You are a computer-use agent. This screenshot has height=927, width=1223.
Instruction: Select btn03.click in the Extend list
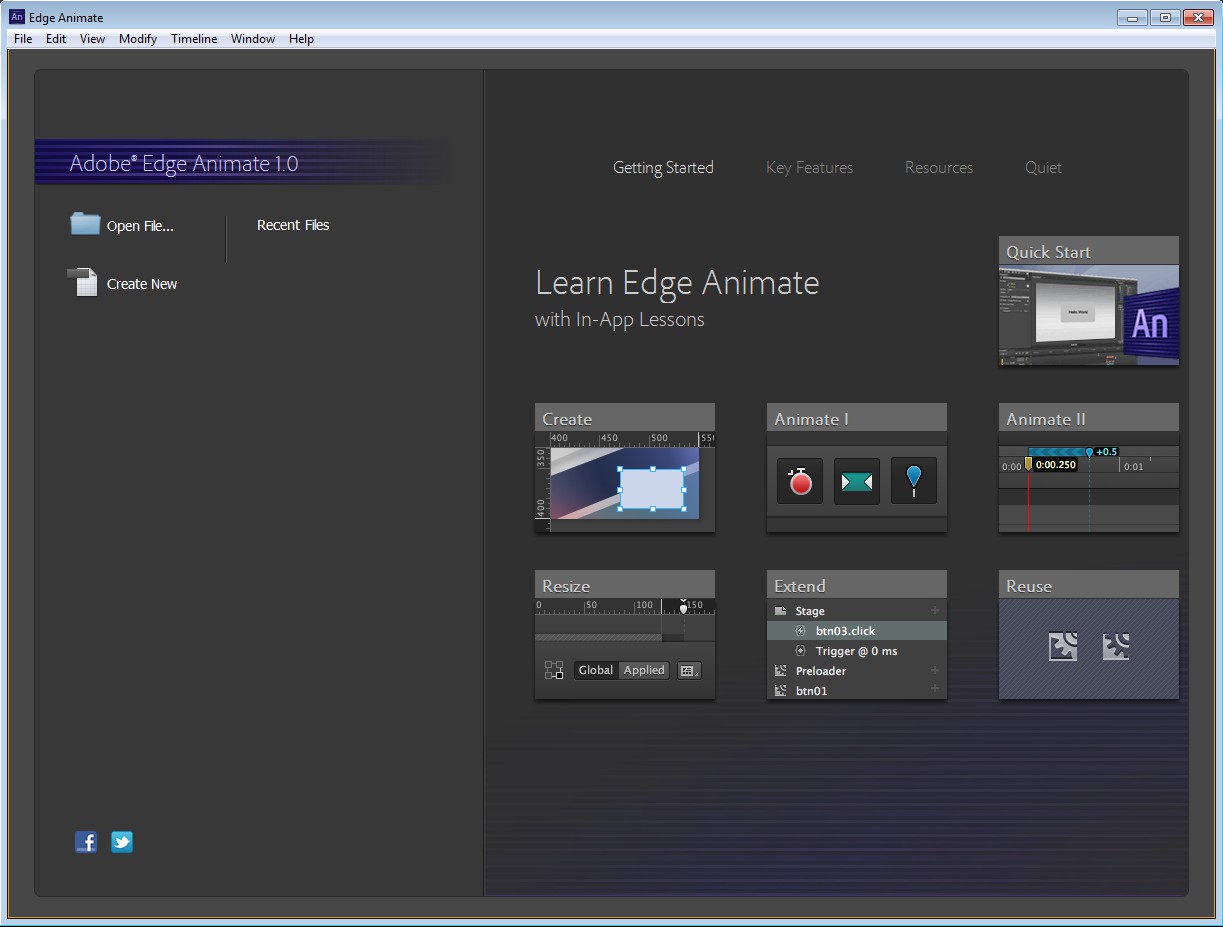point(845,631)
